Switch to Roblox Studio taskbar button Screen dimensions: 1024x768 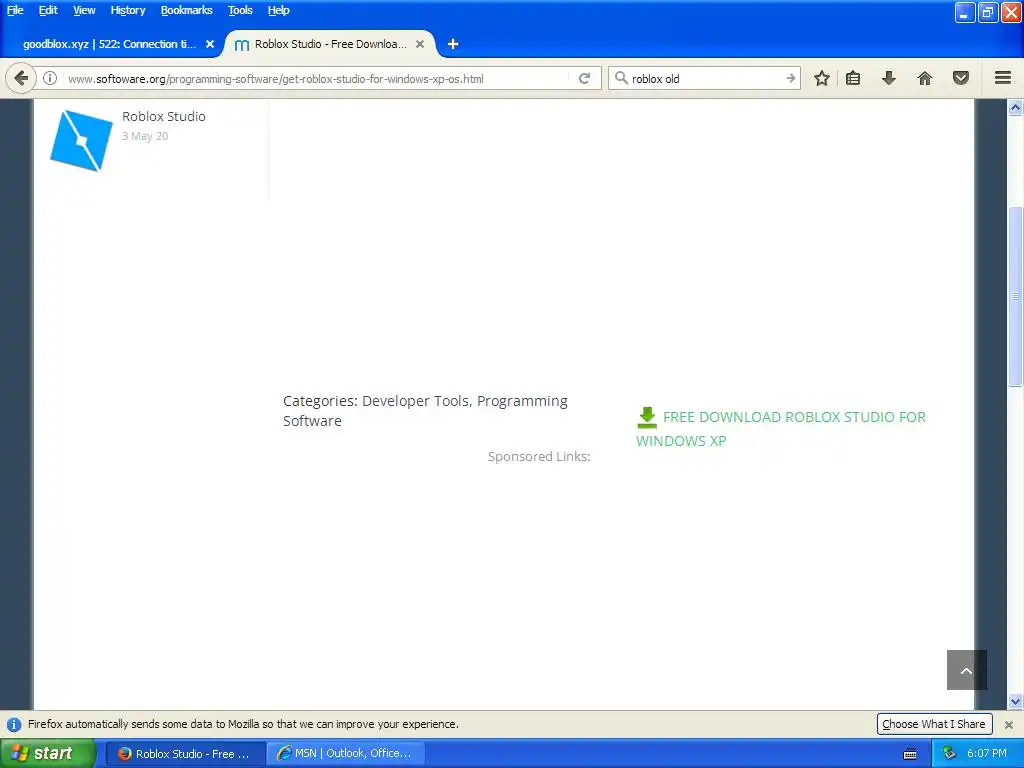click(x=185, y=754)
